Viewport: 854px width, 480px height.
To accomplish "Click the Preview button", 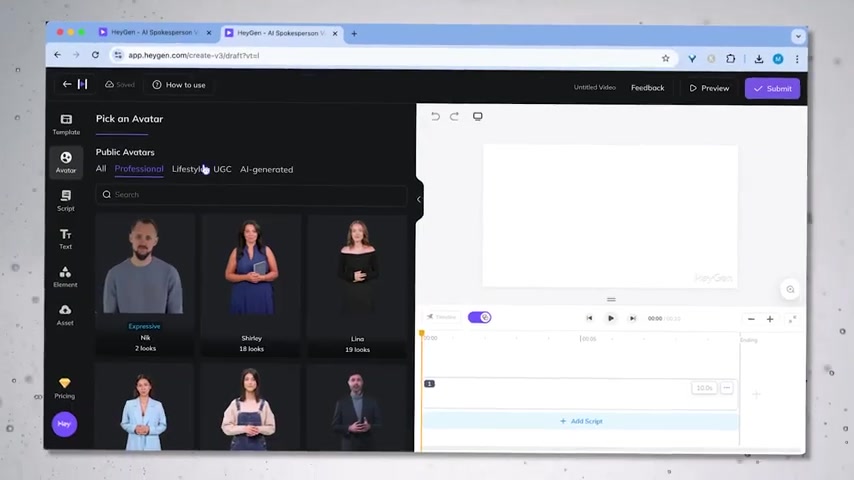I will 709,88.
